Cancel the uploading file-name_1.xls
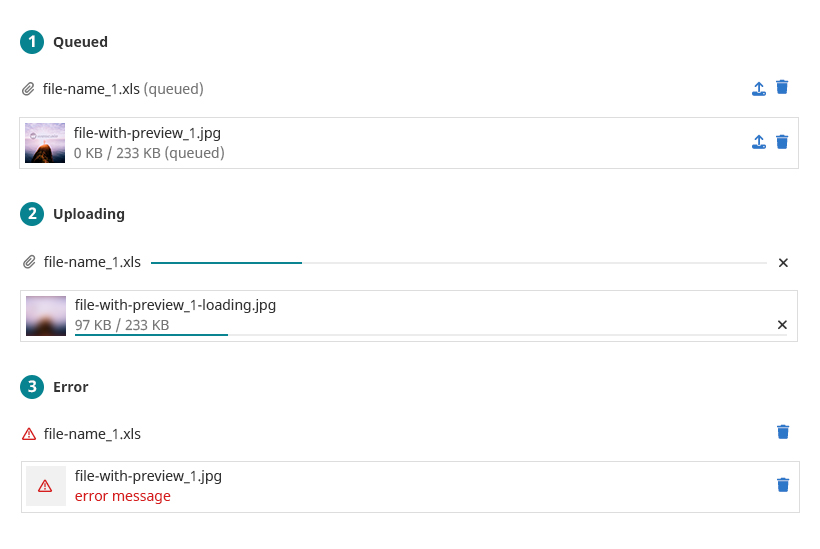Viewport: 820px width, 549px height. point(783,262)
